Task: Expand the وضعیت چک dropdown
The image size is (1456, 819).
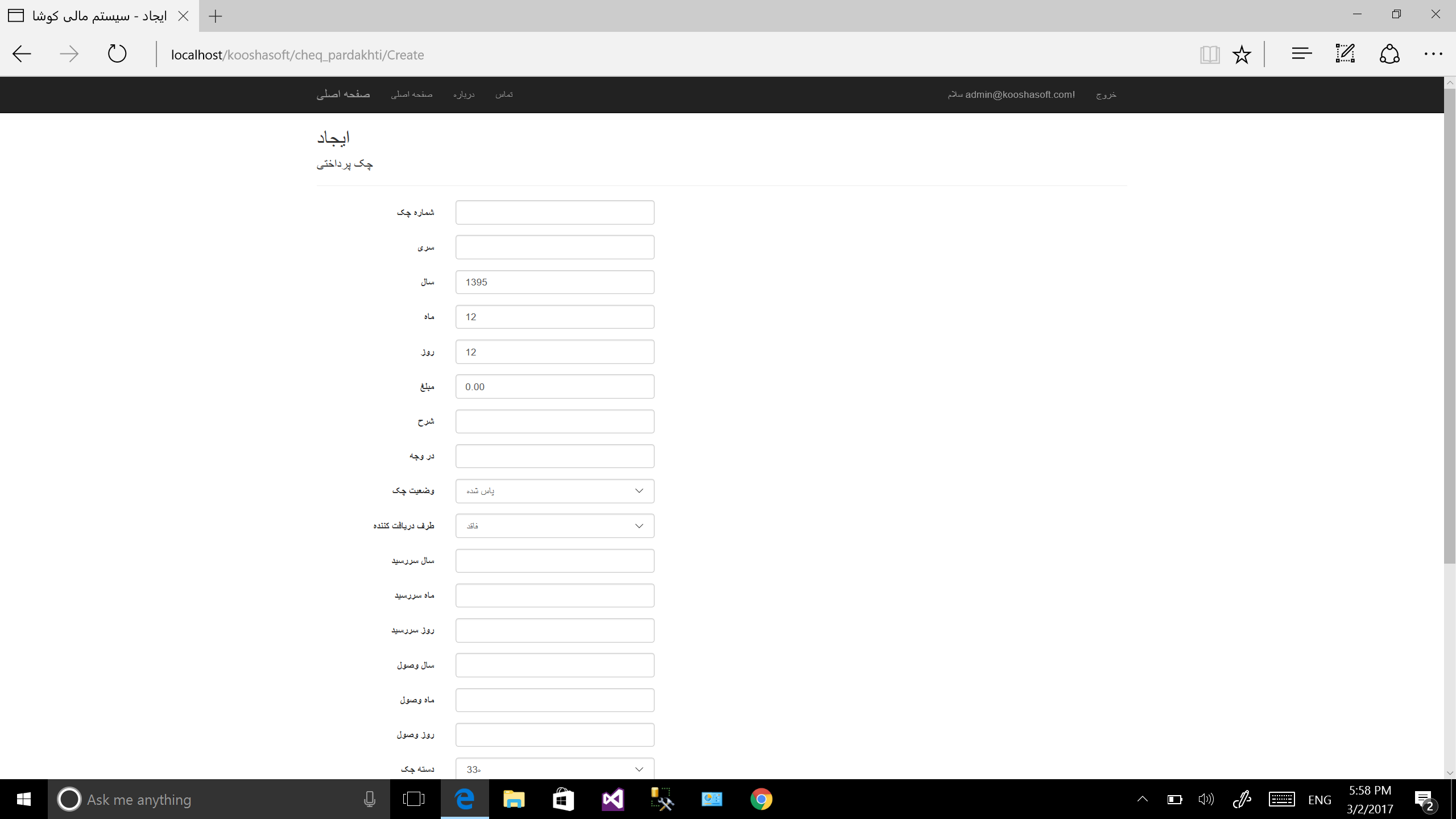Action: (555, 491)
